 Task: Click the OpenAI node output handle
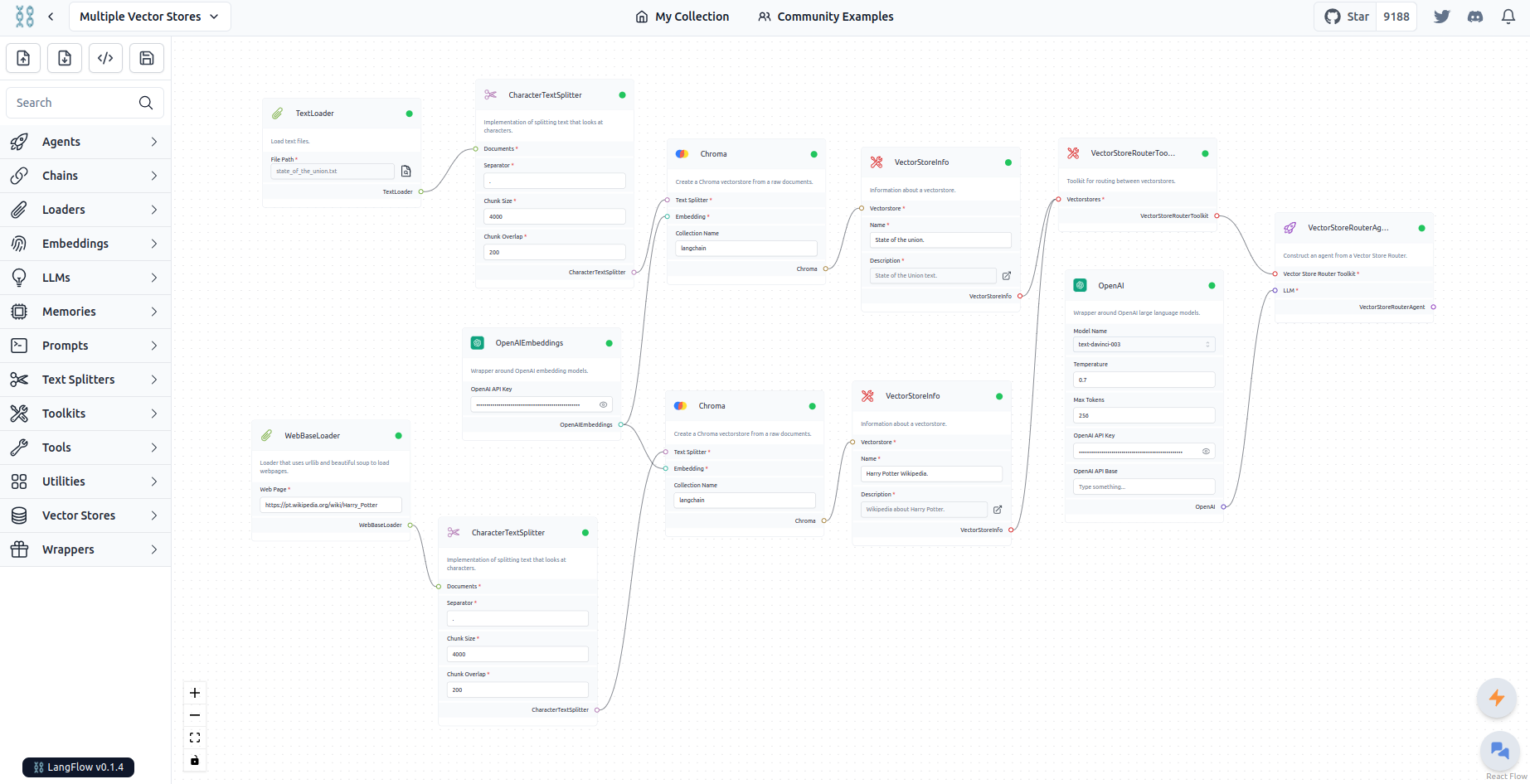tap(1224, 507)
